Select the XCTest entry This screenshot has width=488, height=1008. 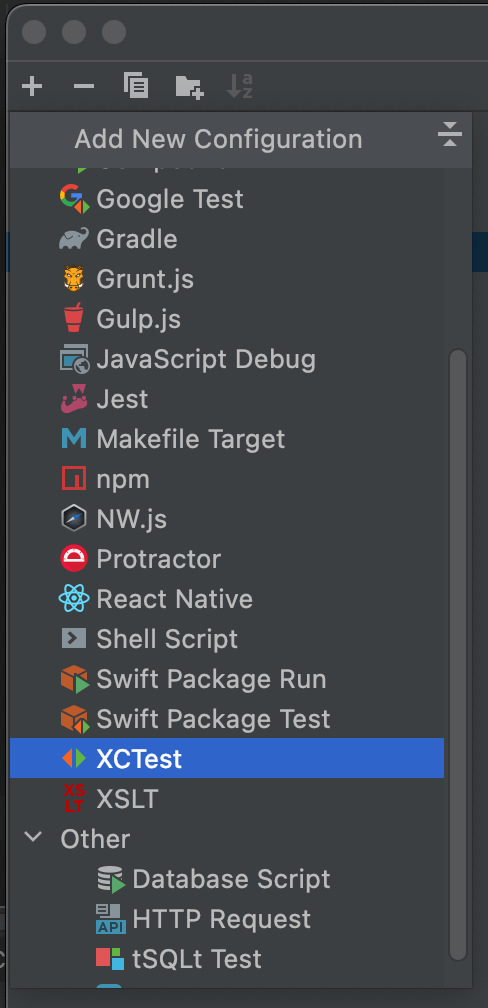pyautogui.click(x=227, y=759)
